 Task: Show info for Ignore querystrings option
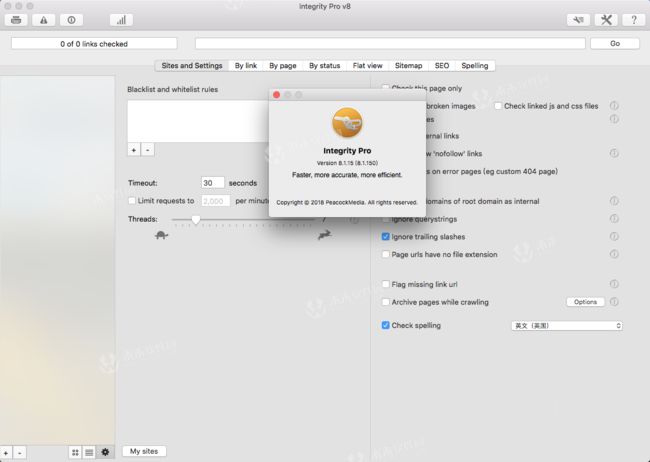pos(614,219)
